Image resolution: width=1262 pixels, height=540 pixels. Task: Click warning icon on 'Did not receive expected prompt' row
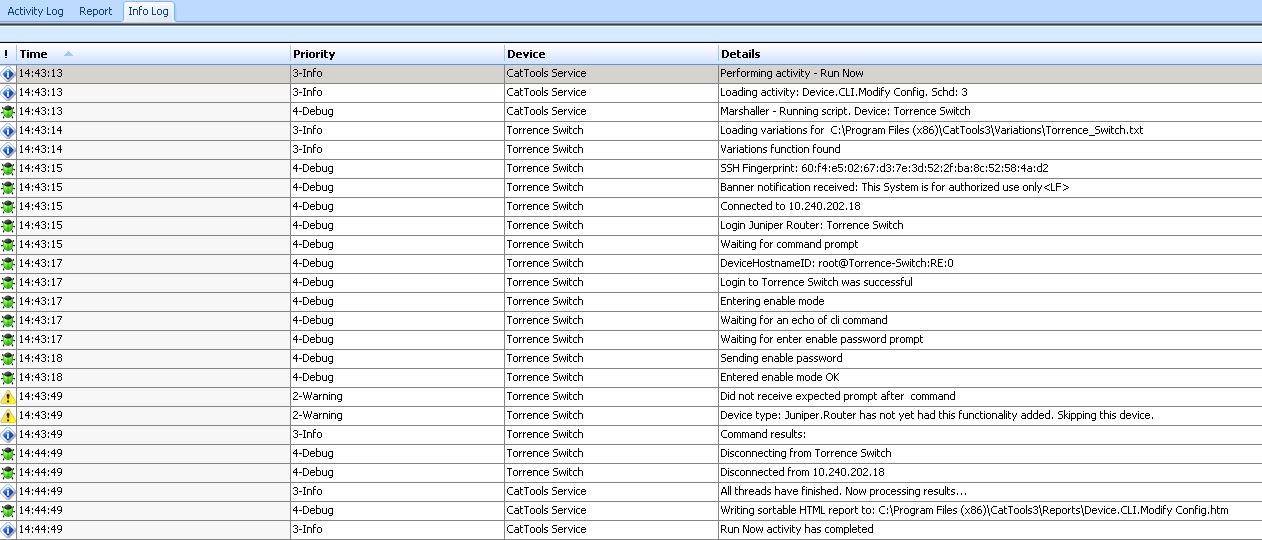click(8, 397)
